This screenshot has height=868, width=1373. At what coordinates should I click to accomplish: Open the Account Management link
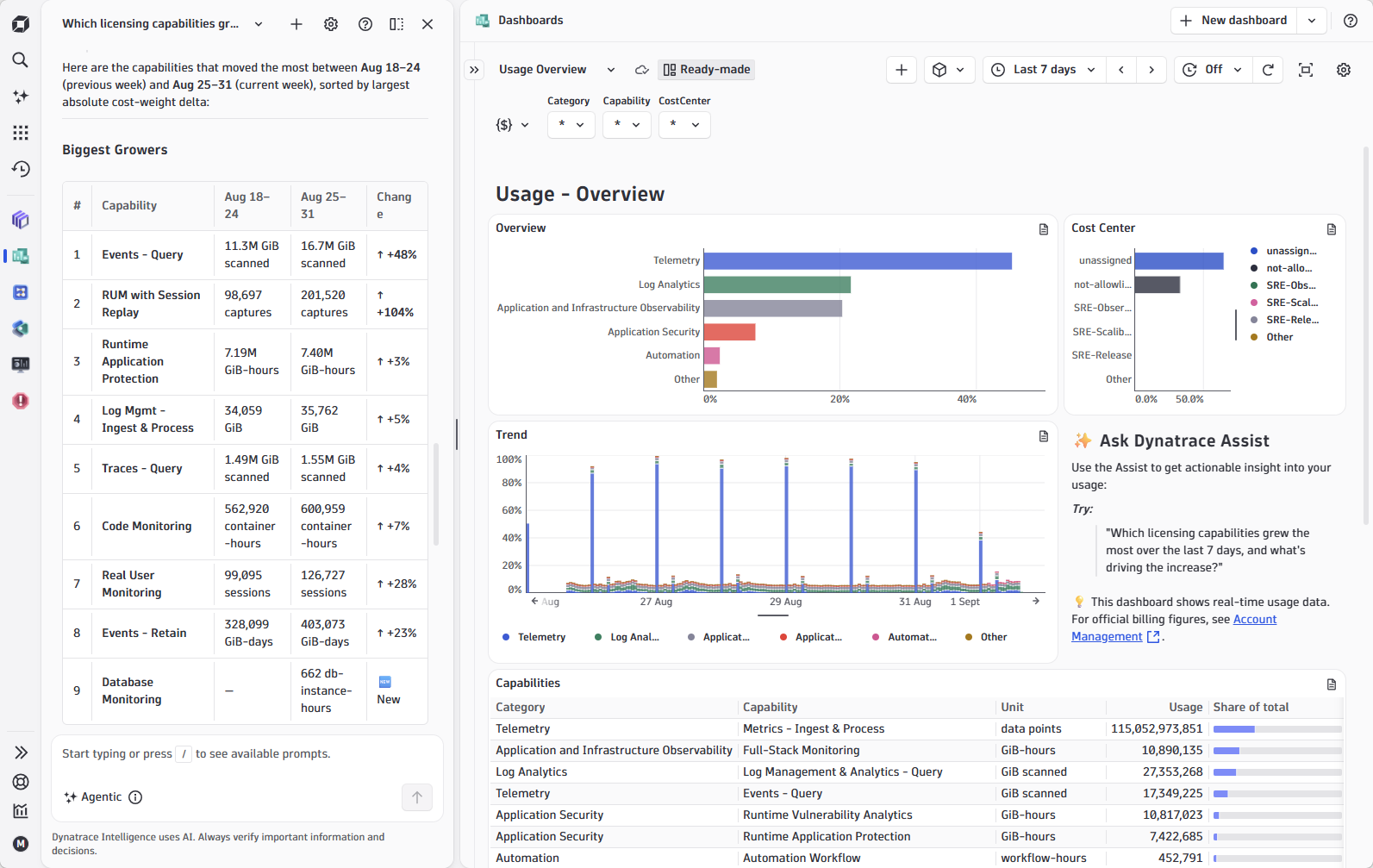[1174, 628]
